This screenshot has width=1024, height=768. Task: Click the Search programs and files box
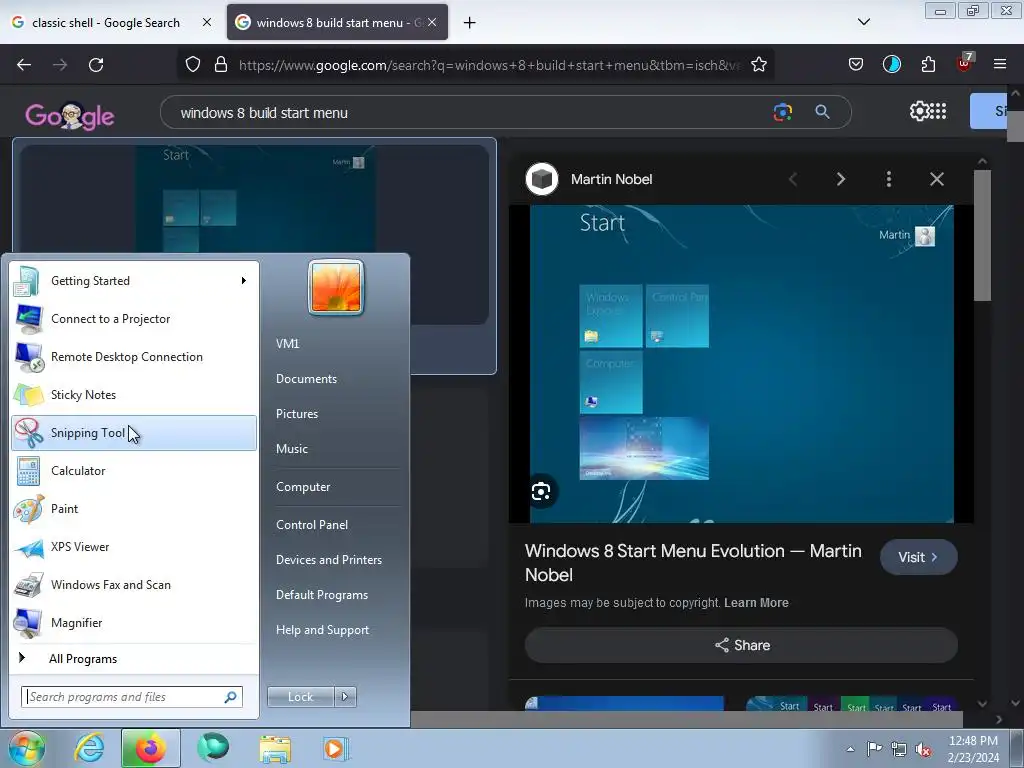(132, 697)
